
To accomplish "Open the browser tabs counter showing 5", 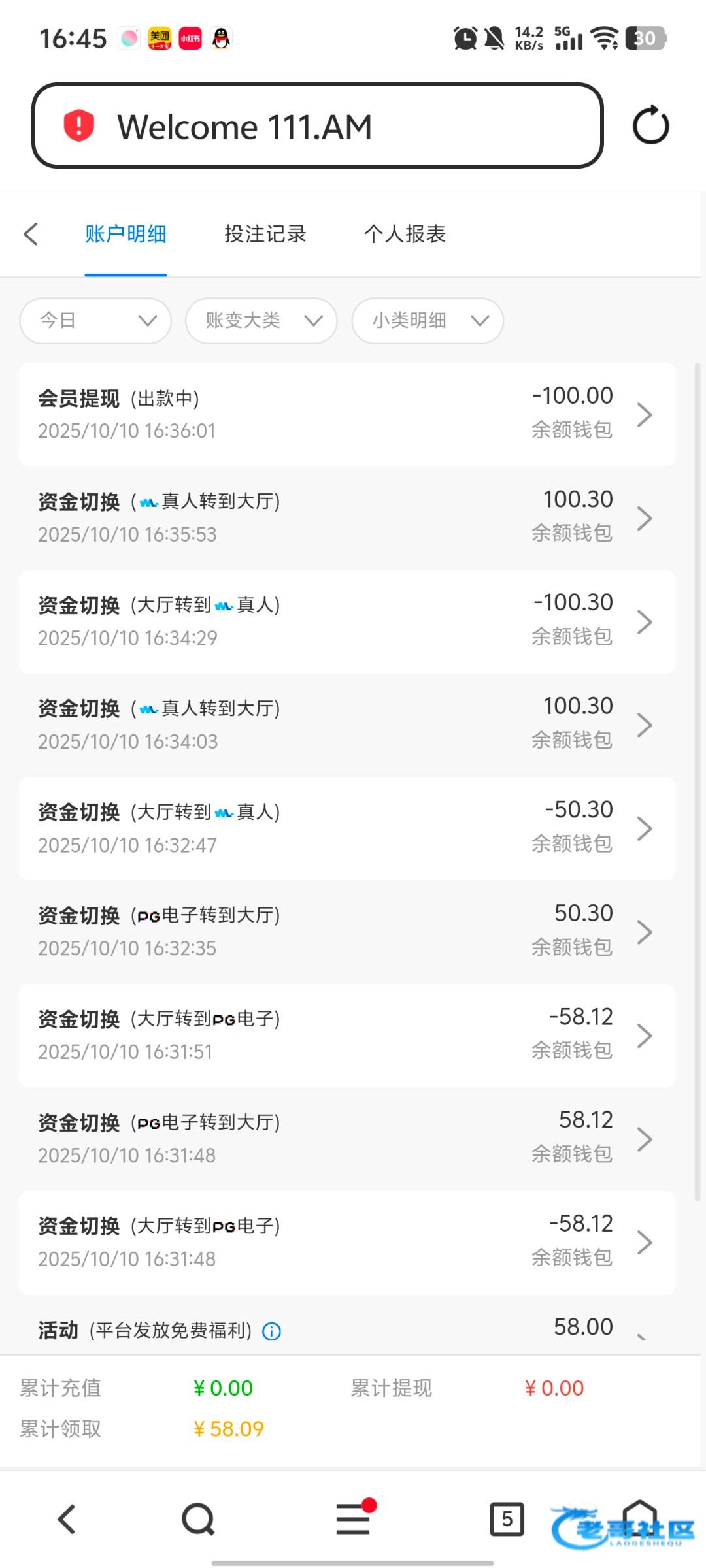I will point(507,1519).
